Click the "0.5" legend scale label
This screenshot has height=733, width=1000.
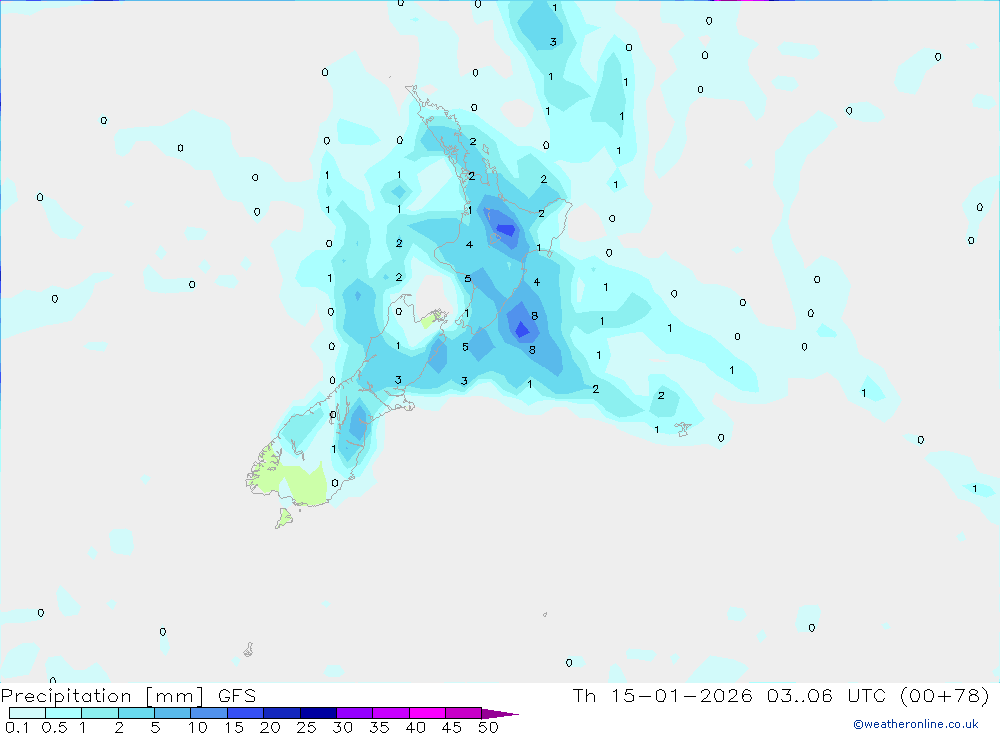coord(54,727)
